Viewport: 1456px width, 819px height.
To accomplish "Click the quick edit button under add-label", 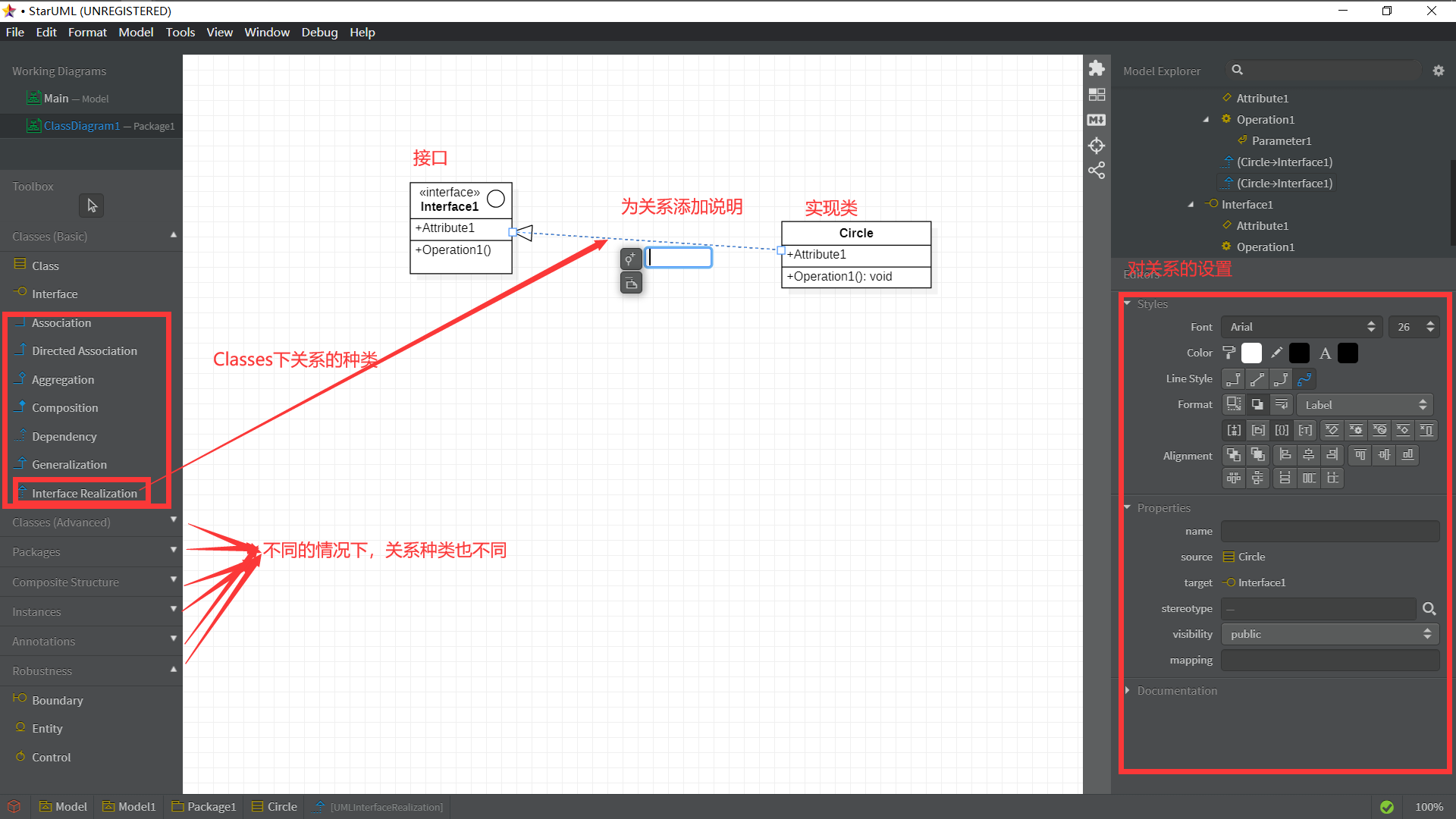I will [631, 283].
